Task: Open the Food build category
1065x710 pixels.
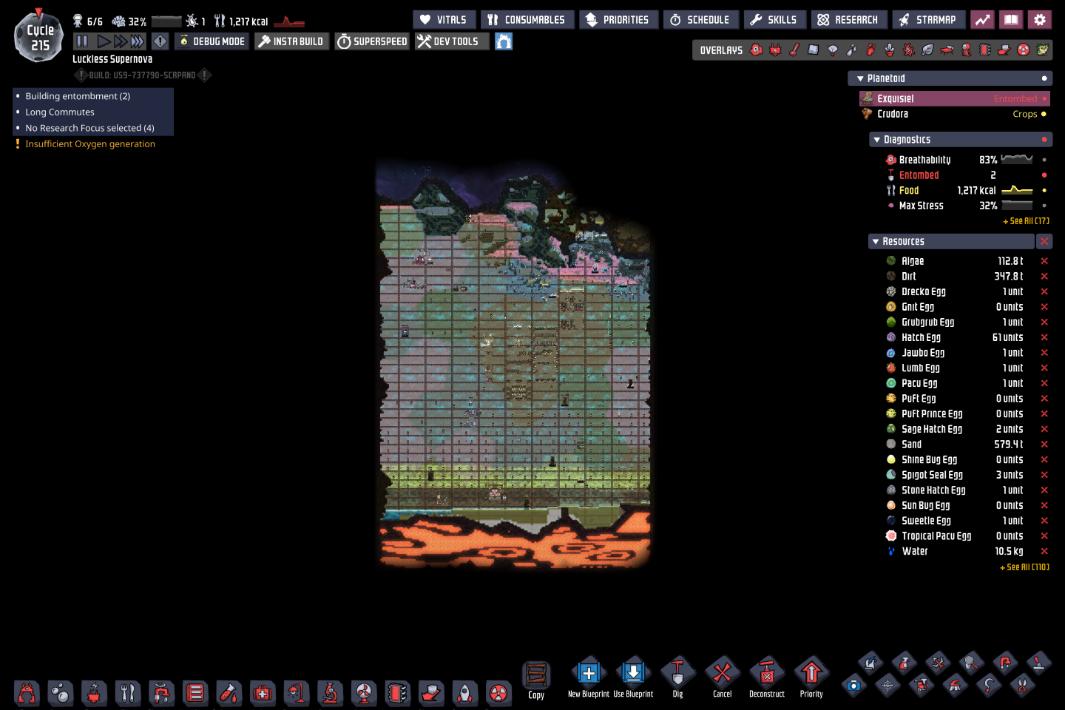Action: [x=128, y=693]
